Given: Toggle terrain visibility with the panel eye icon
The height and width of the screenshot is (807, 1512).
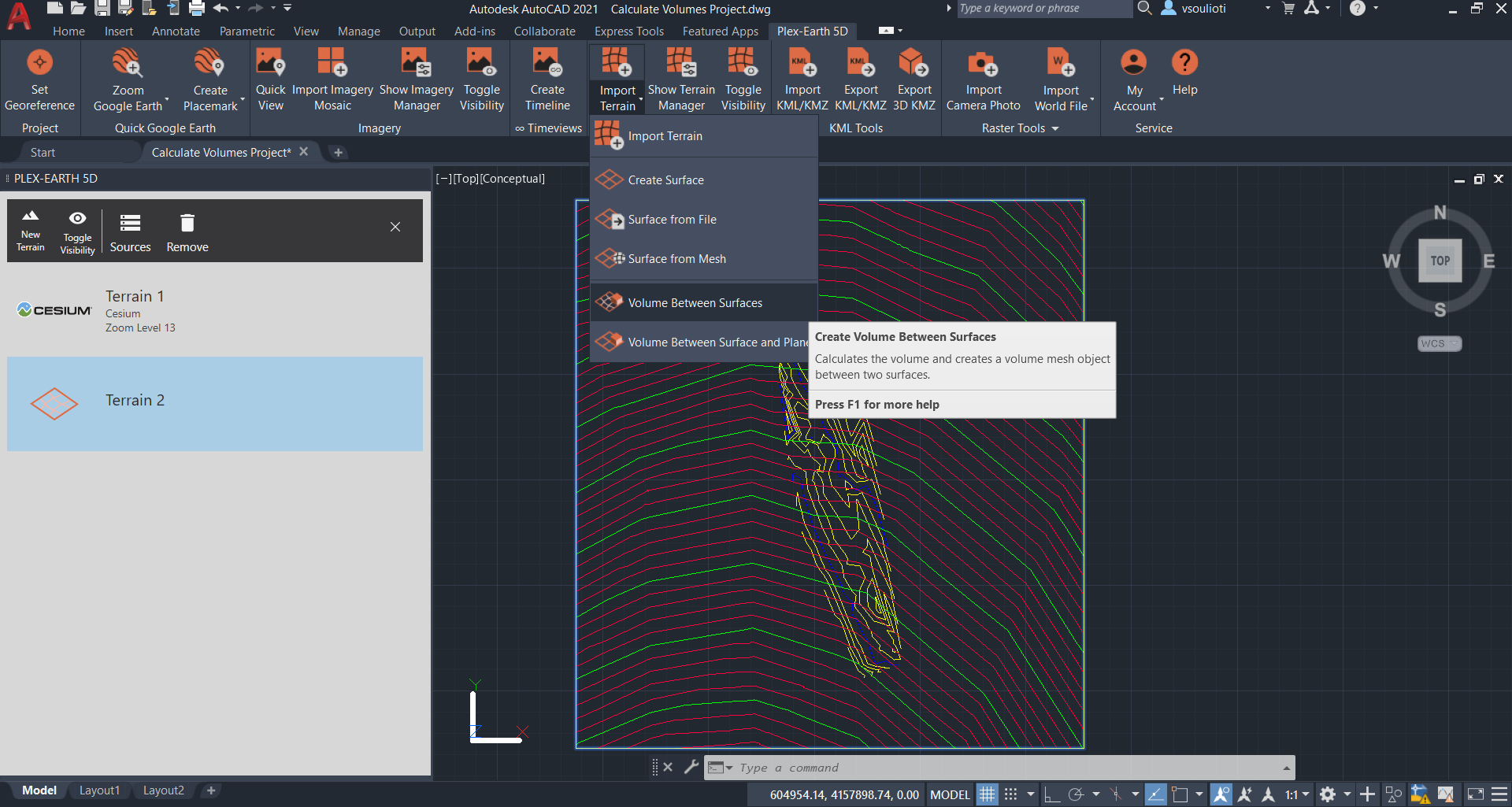Looking at the screenshot, I should (x=77, y=232).
